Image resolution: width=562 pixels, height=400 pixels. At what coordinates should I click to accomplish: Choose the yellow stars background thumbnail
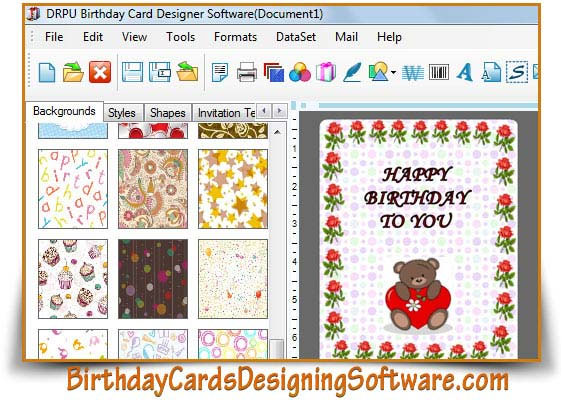(x=233, y=189)
